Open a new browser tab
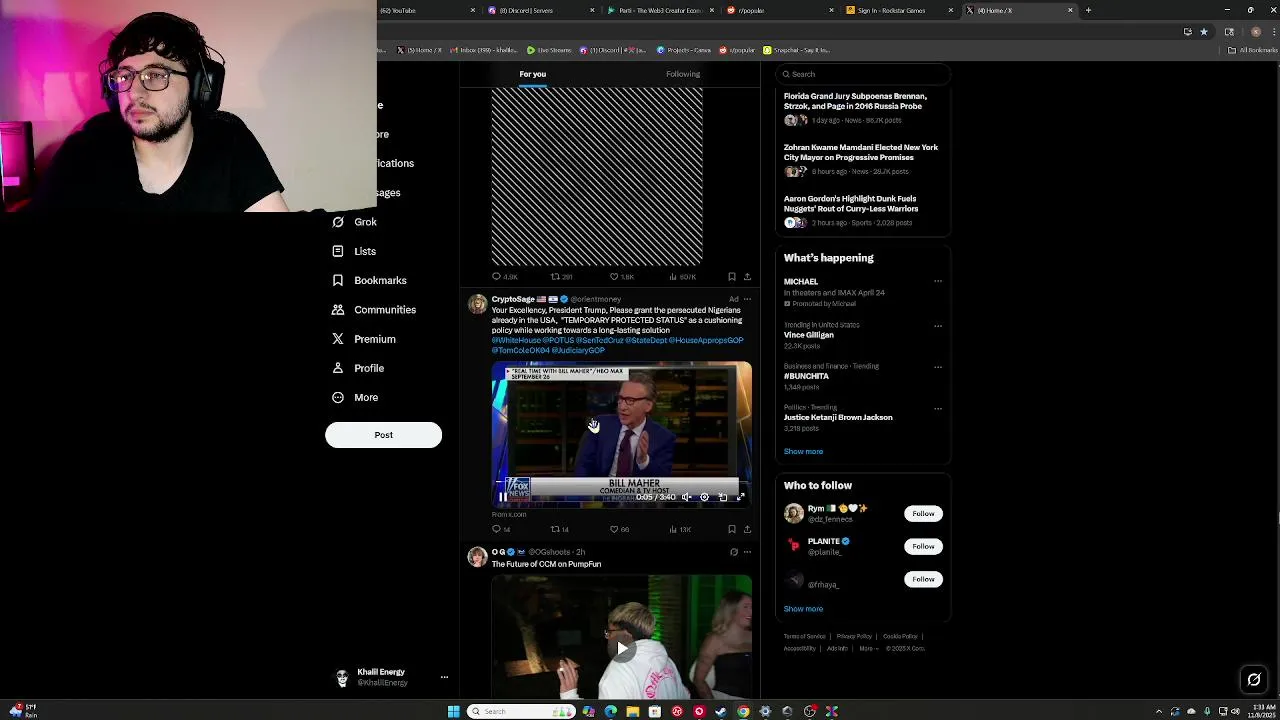The height and width of the screenshot is (720, 1280). coord(1088,10)
